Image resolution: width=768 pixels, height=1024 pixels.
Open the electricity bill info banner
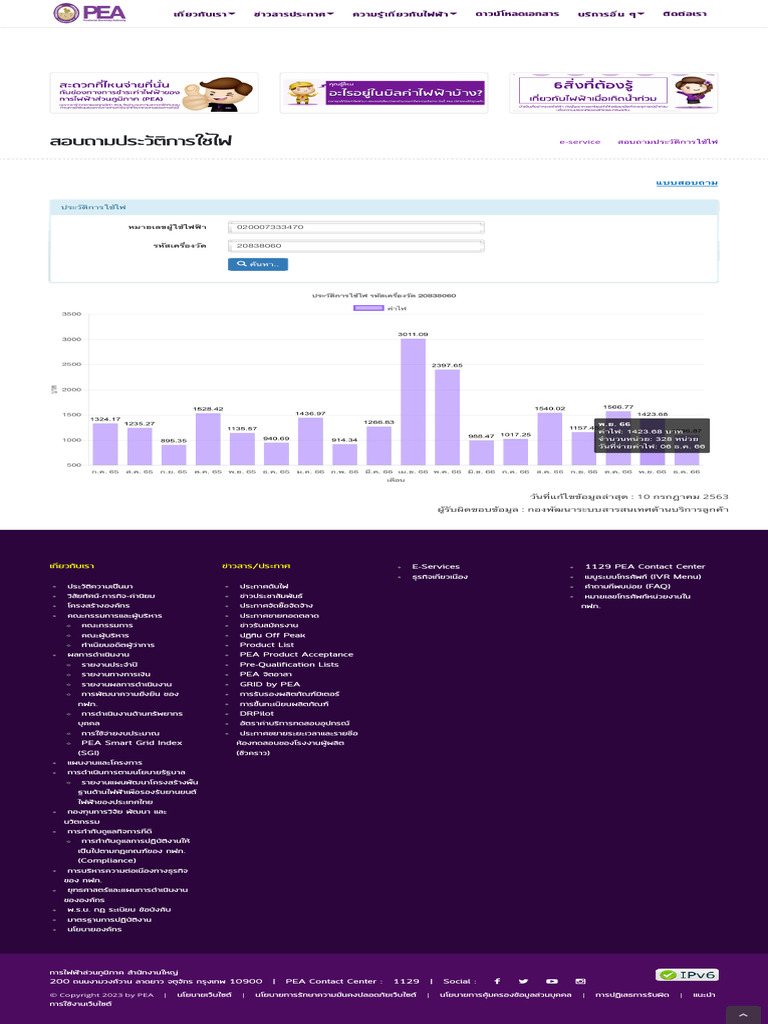pos(384,93)
